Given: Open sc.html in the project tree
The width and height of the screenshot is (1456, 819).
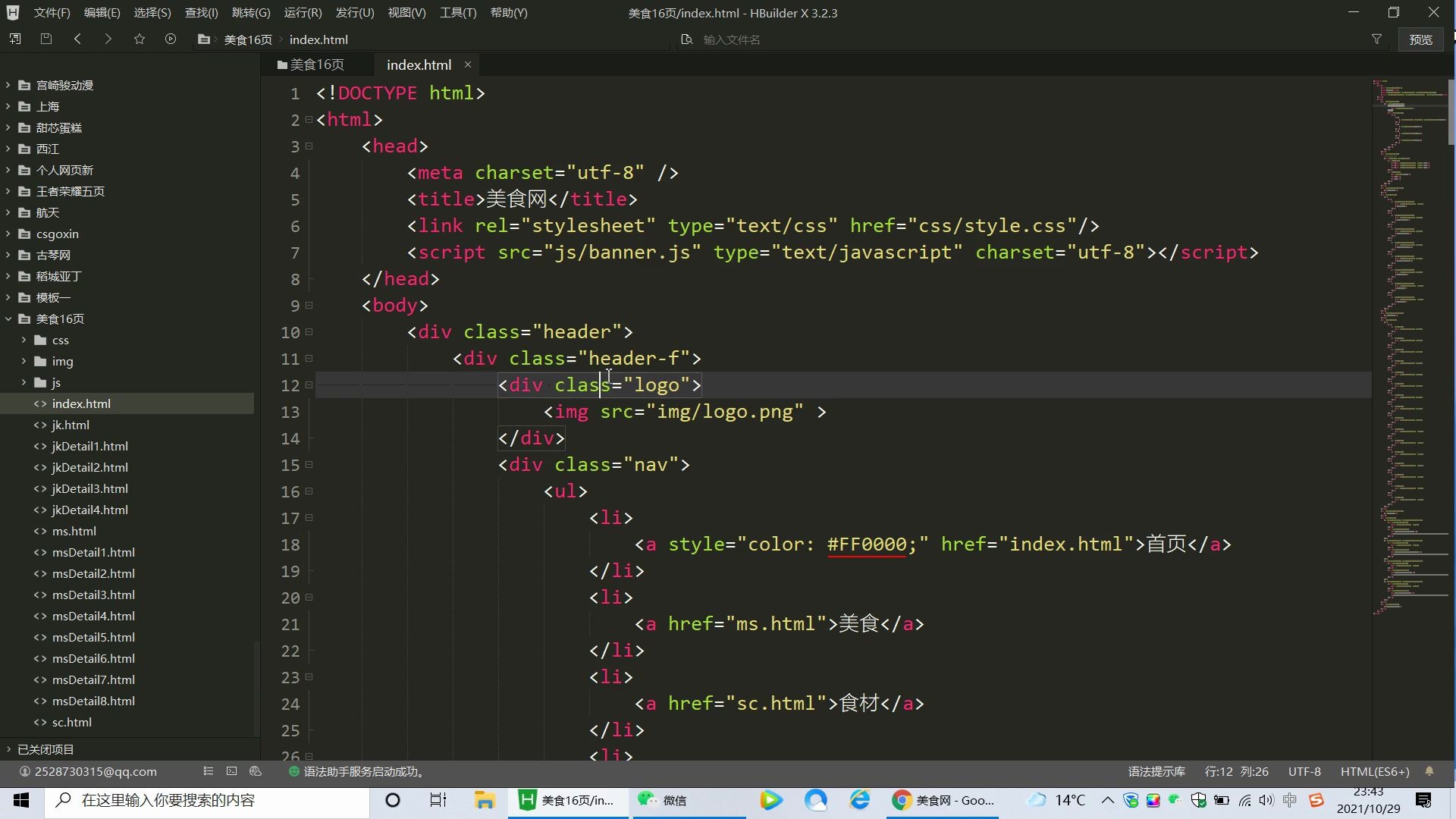Looking at the screenshot, I should 71,722.
